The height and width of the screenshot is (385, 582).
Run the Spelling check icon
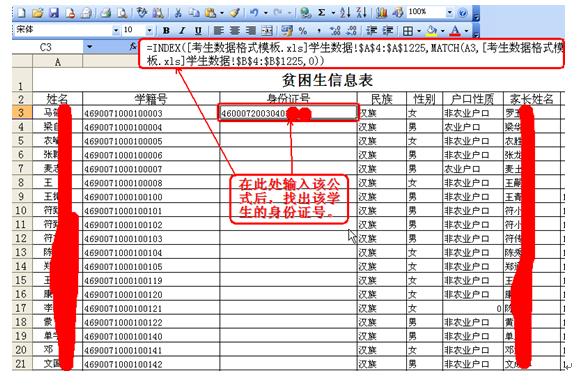pyautogui.click(x=142, y=14)
